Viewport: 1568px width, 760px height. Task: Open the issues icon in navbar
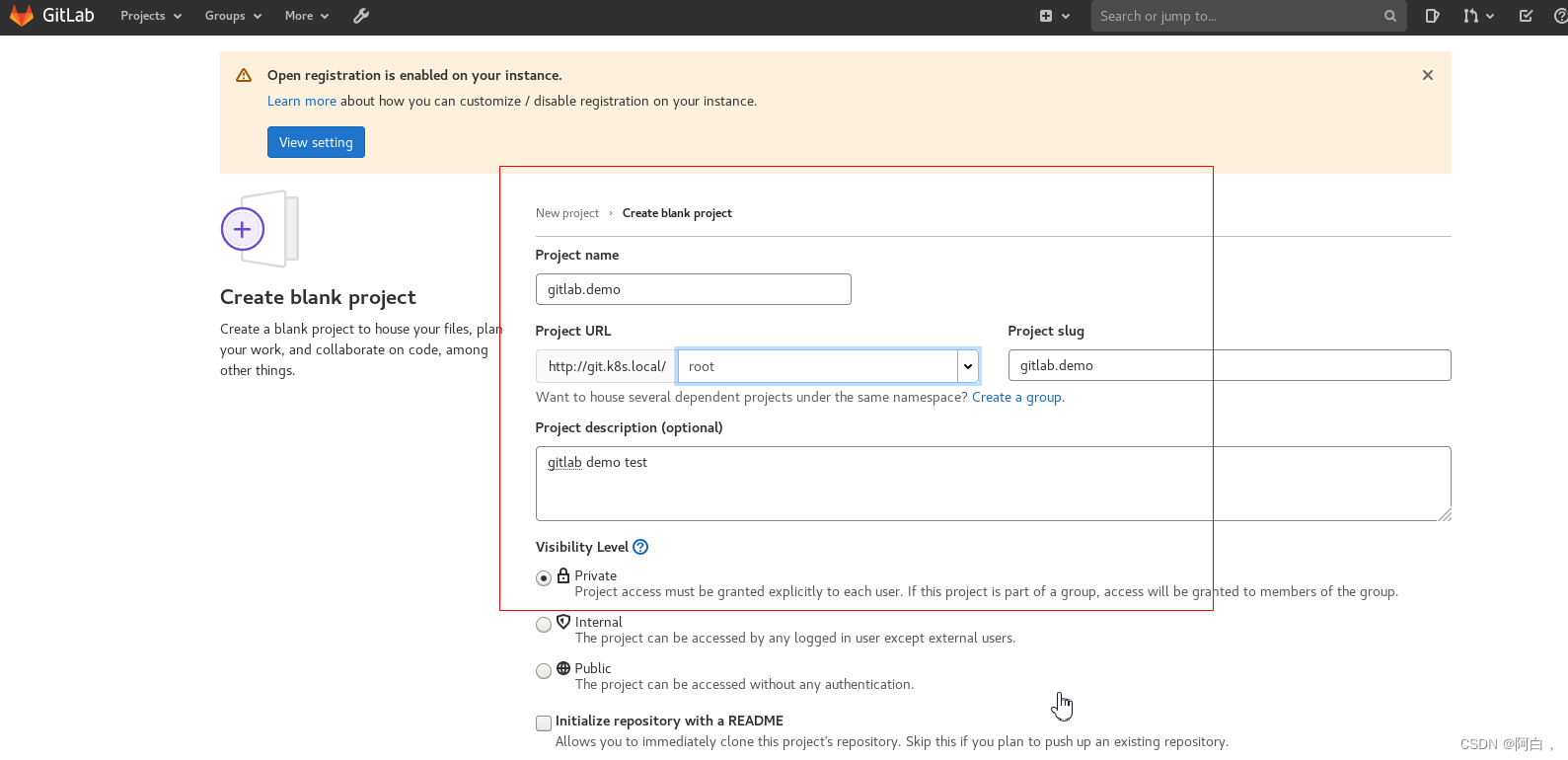click(1432, 16)
